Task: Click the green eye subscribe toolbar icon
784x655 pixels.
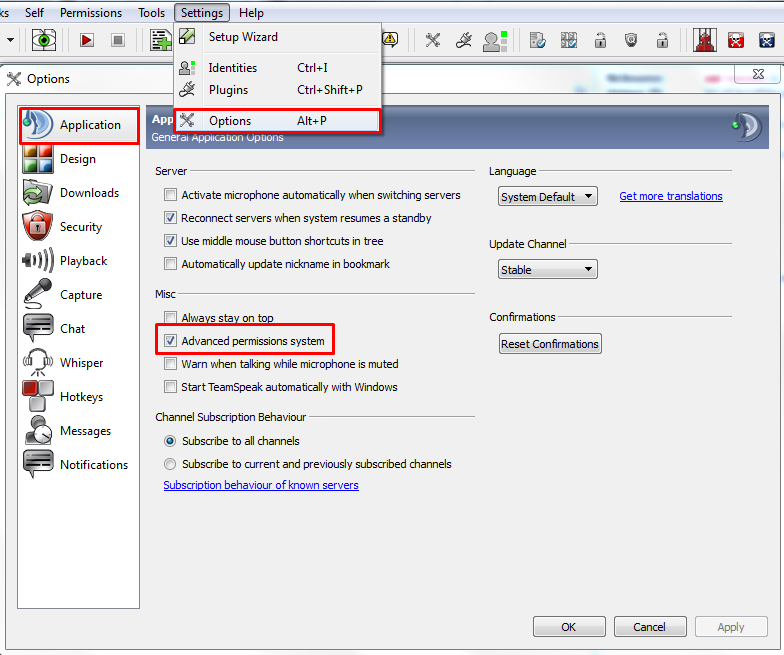Action: click(x=44, y=40)
